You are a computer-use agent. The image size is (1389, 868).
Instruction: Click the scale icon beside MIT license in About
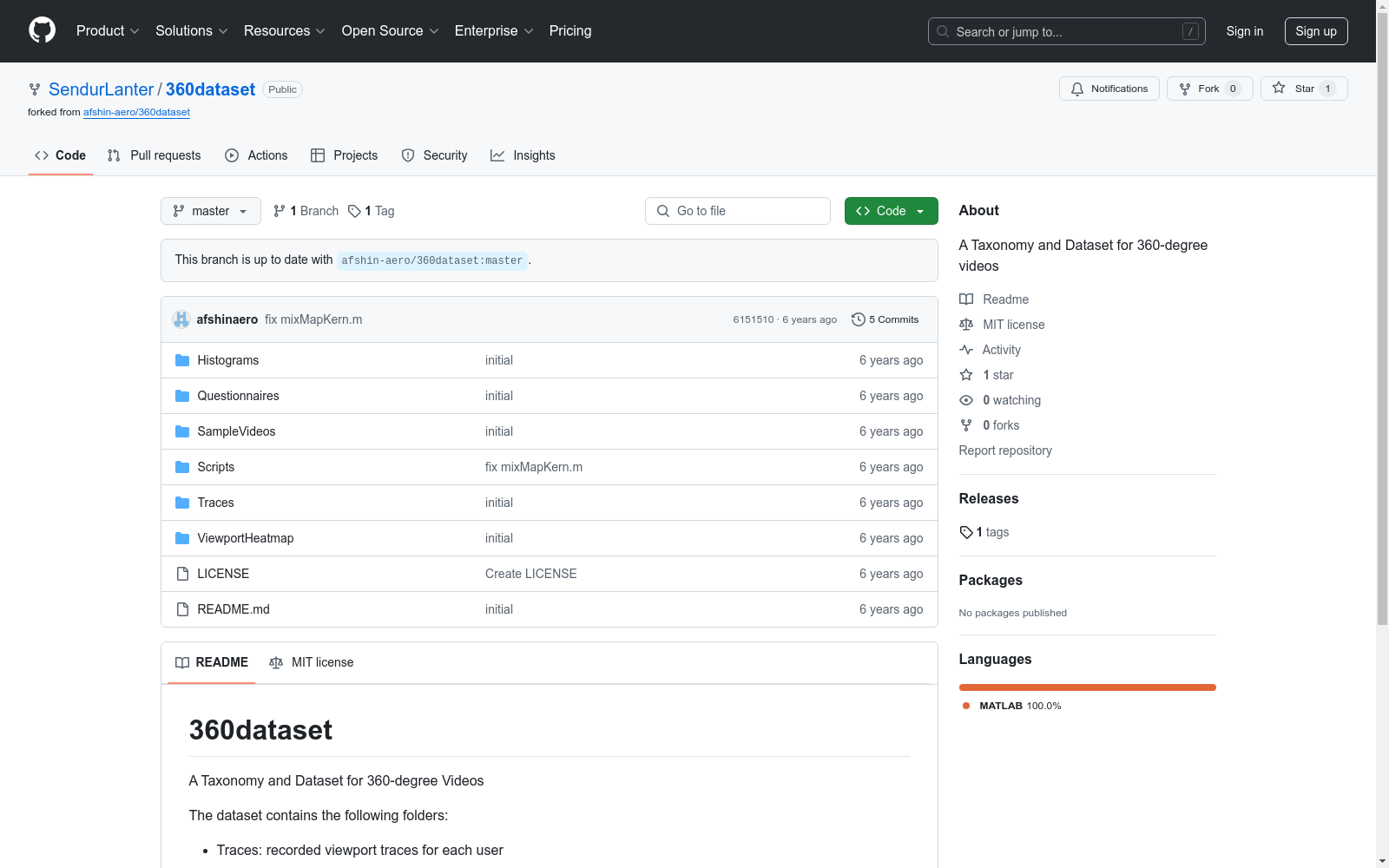966,325
